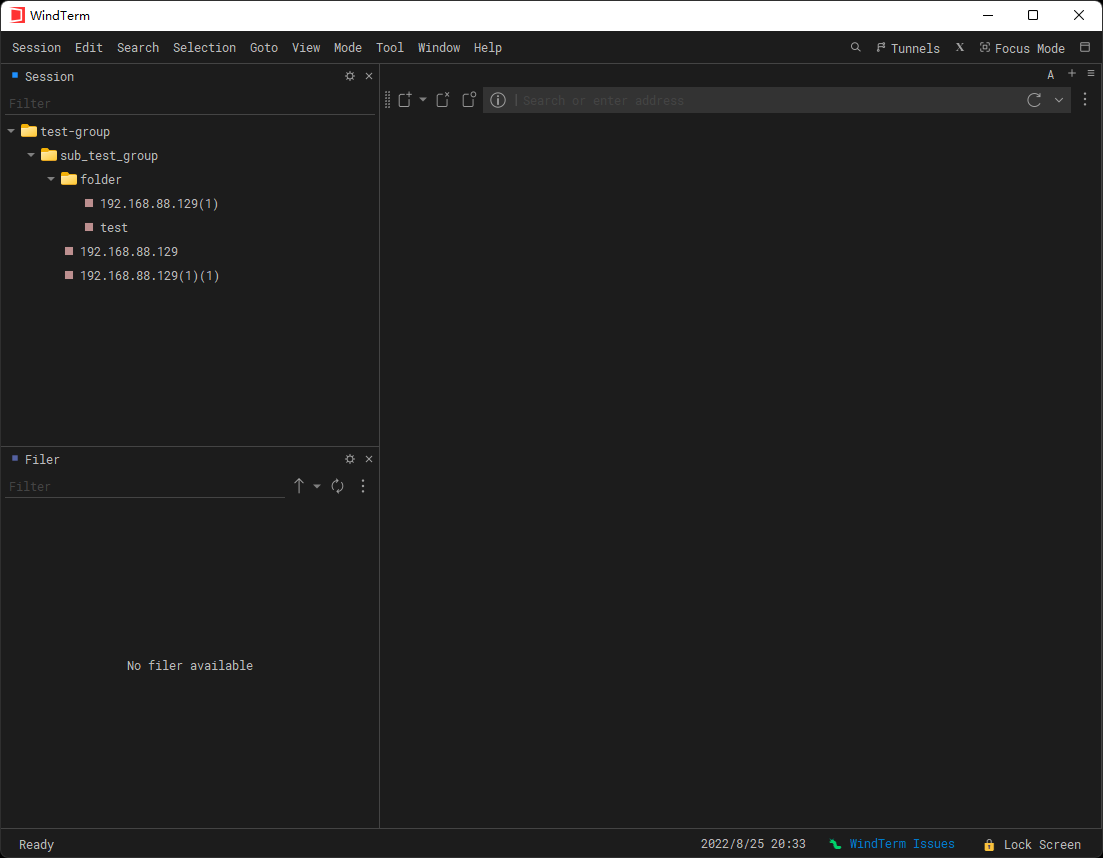Collapse the folder tree node arrow
Viewport: 1103px width, 858px height.
51,179
